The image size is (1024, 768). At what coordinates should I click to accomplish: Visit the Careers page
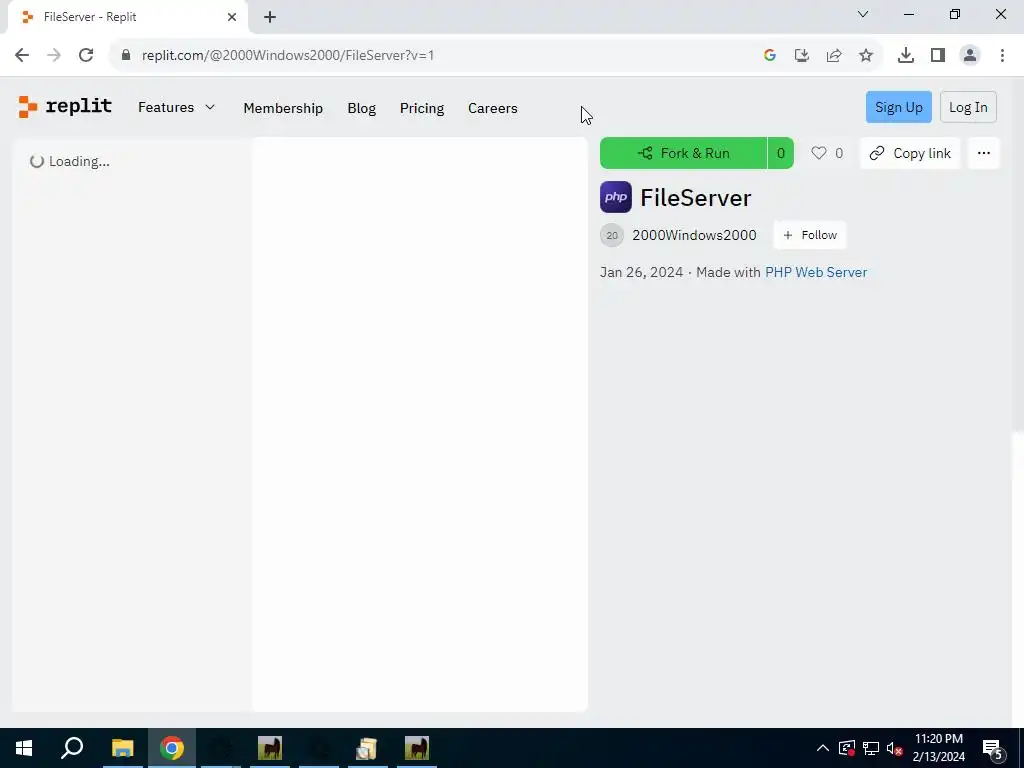(492, 108)
